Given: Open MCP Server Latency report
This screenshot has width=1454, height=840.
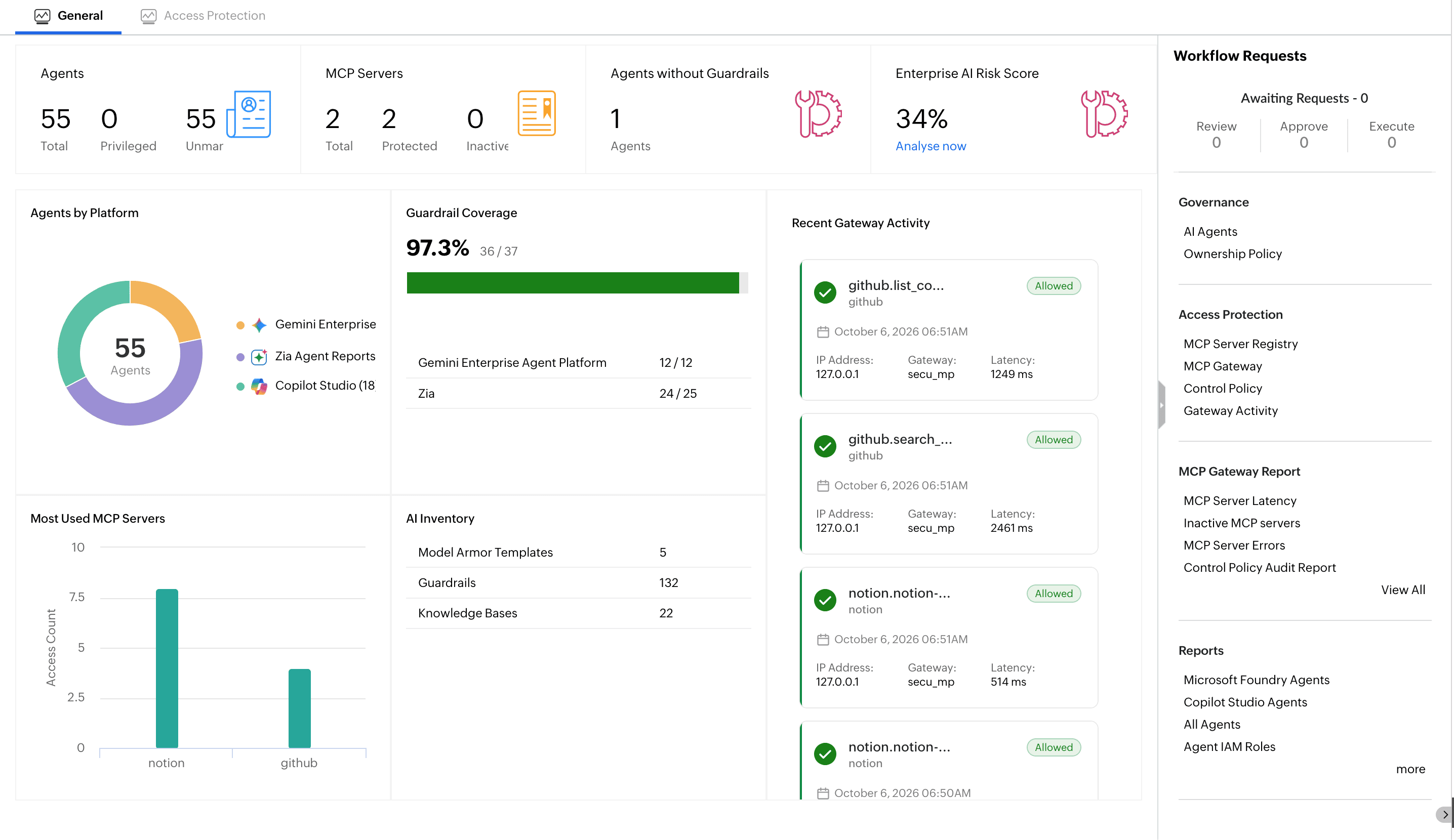Looking at the screenshot, I should (x=1239, y=500).
